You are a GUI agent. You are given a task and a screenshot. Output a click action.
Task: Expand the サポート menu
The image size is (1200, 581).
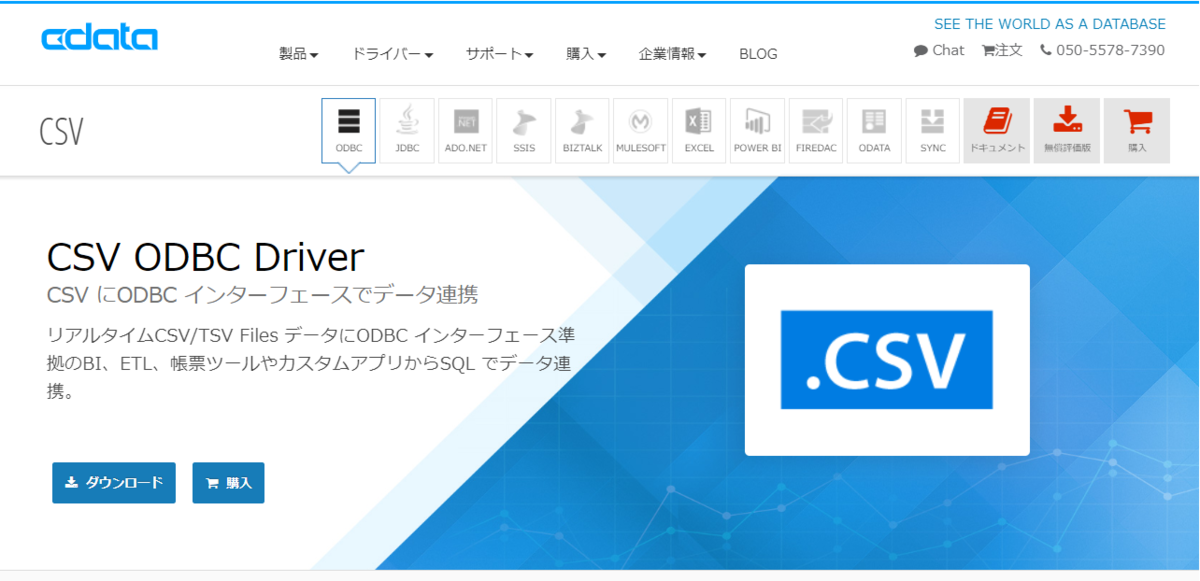pyautogui.click(x=499, y=54)
